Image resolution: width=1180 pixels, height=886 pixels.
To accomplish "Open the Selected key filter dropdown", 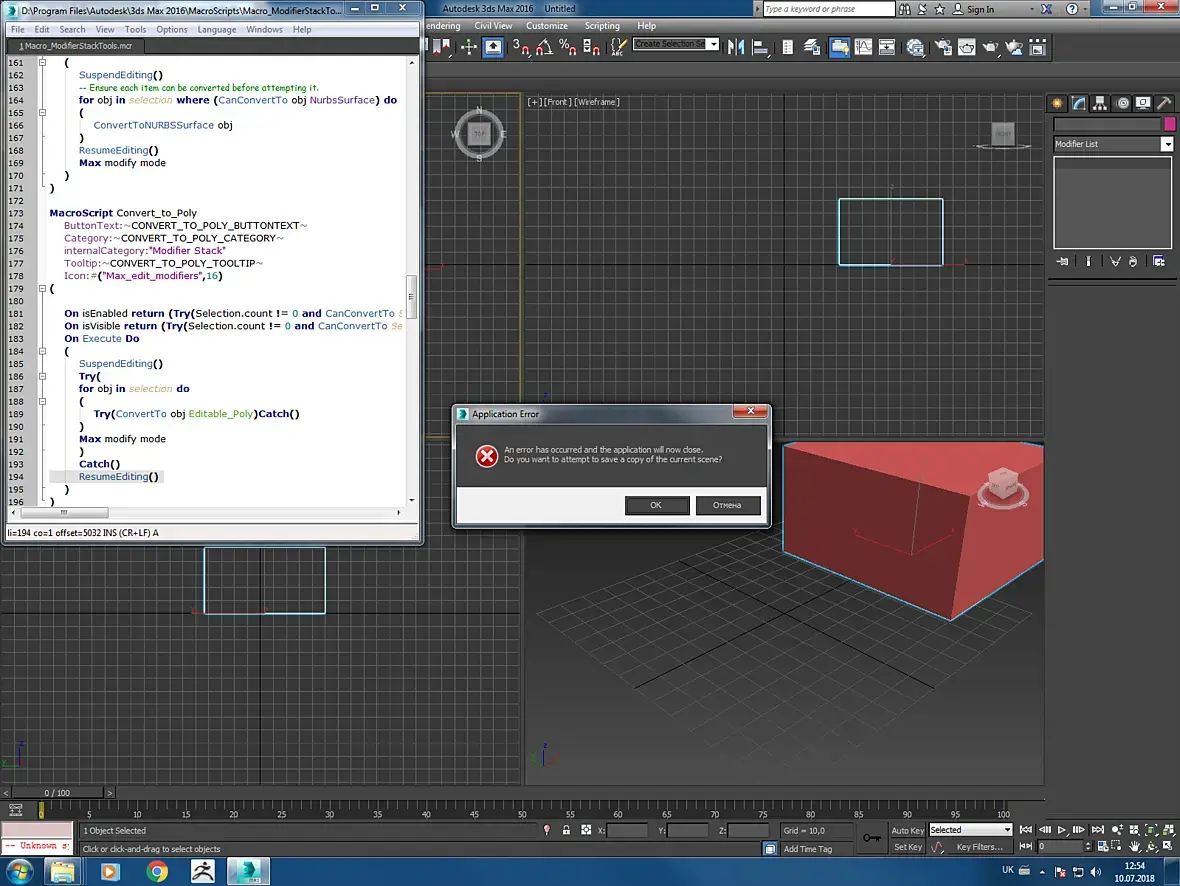I will click(971, 830).
